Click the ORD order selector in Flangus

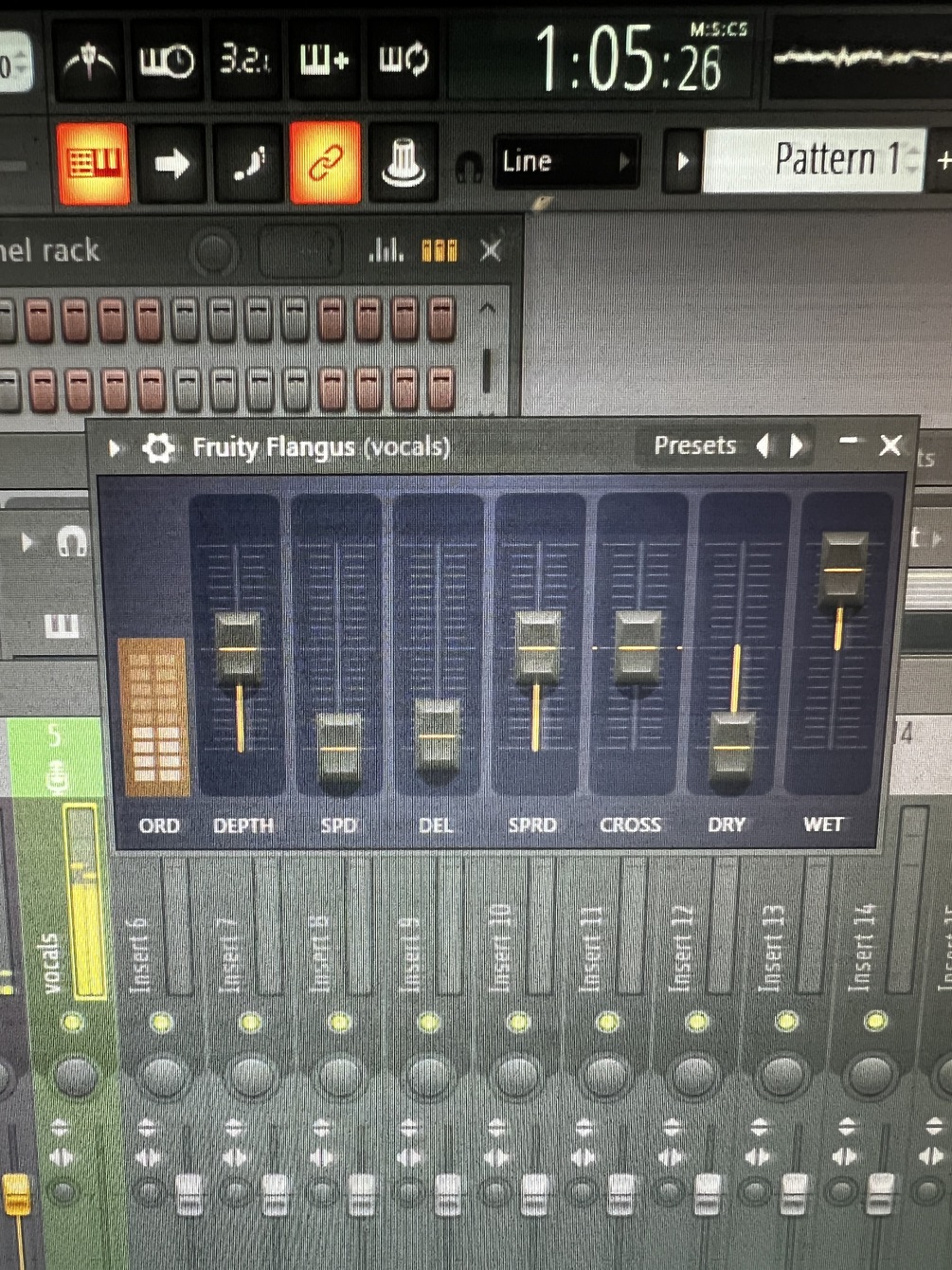pyautogui.click(x=153, y=717)
